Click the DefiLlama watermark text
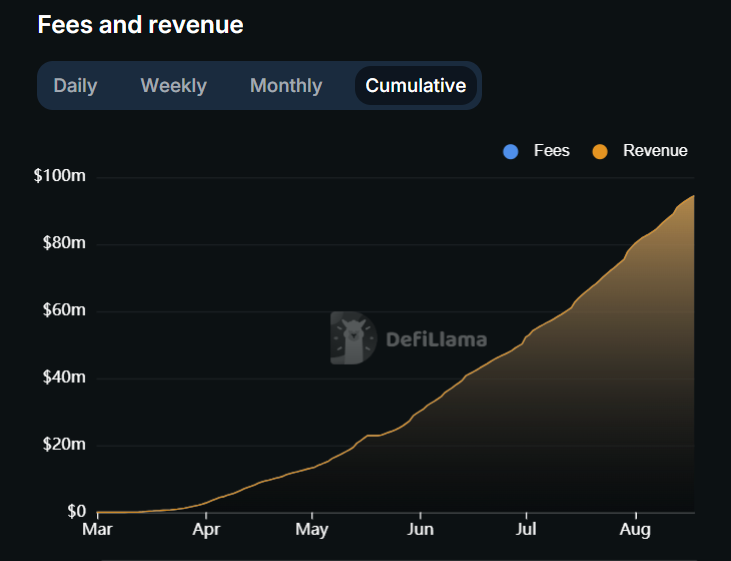731x561 pixels. point(436,340)
